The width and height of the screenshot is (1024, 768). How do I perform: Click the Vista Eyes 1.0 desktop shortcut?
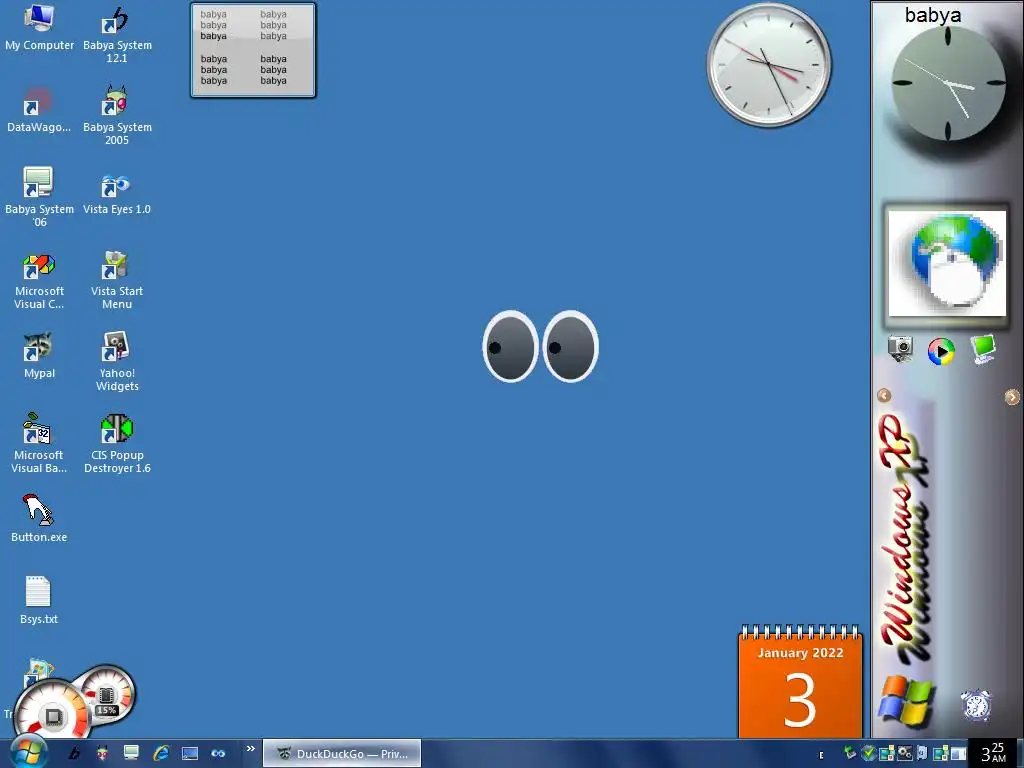pyautogui.click(x=117, y=192)
